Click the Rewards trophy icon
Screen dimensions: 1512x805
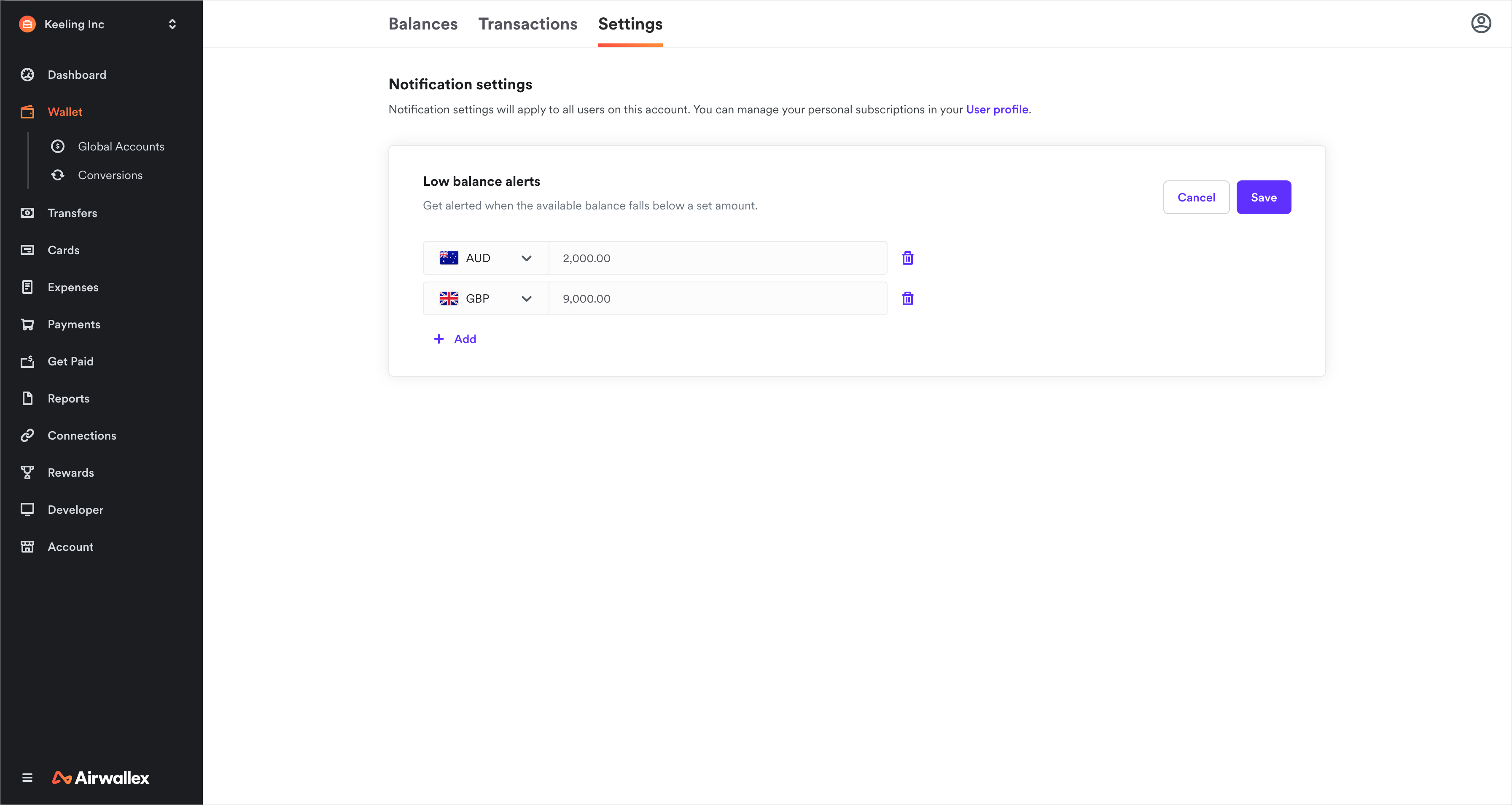pos(27,472)
